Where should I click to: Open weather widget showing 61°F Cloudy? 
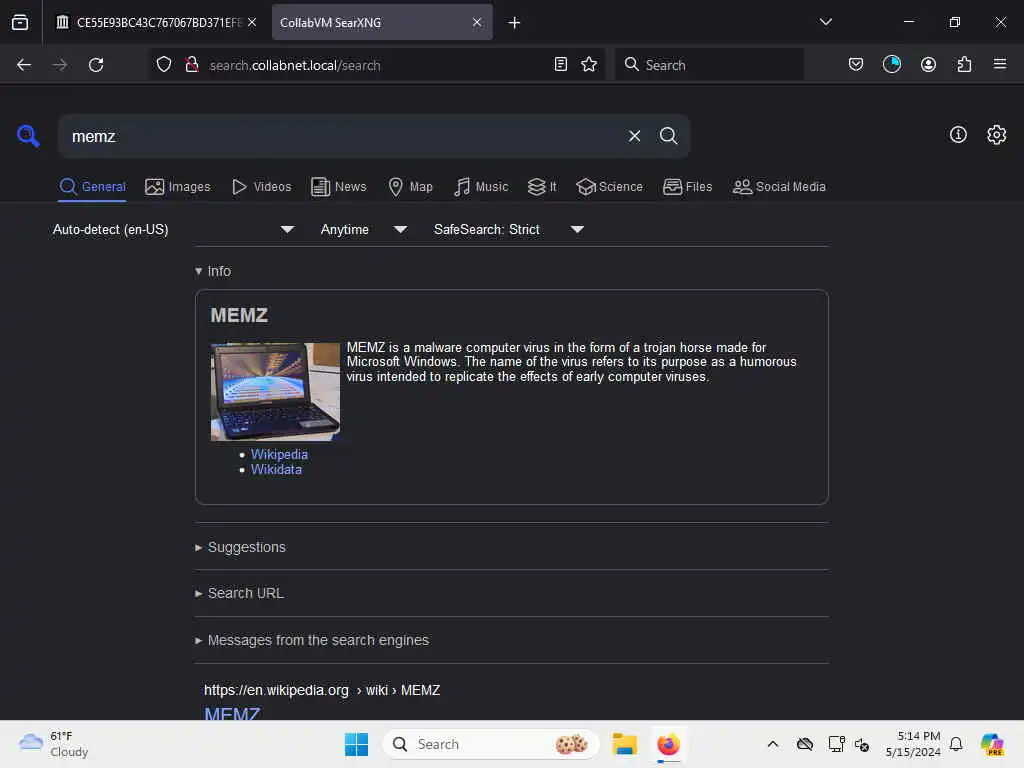(x=54, y=744)
